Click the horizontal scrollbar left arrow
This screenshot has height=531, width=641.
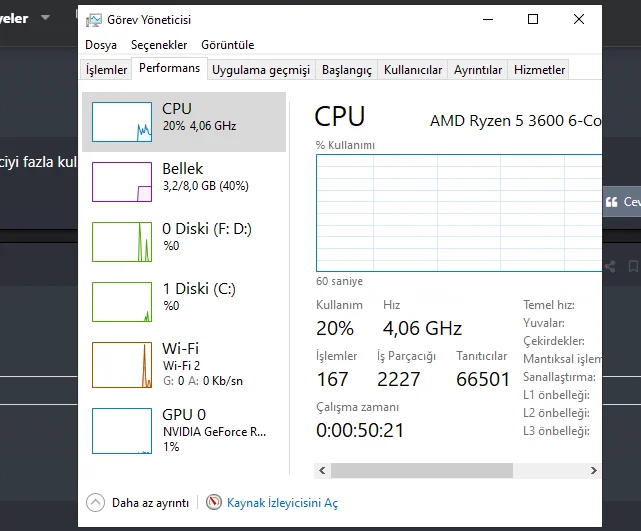coord(322,469)
